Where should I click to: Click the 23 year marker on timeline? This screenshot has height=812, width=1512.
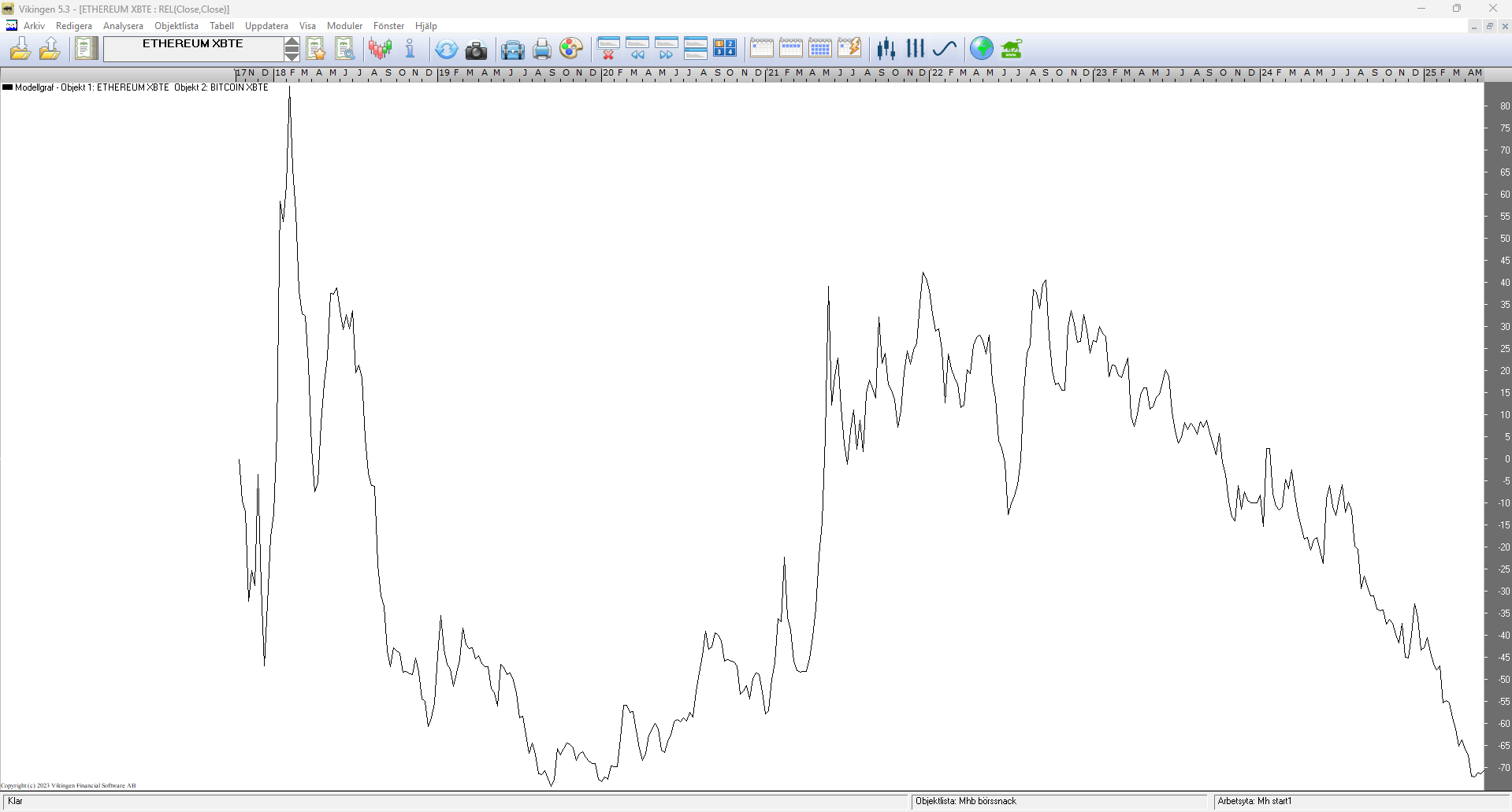(1101, 72)
